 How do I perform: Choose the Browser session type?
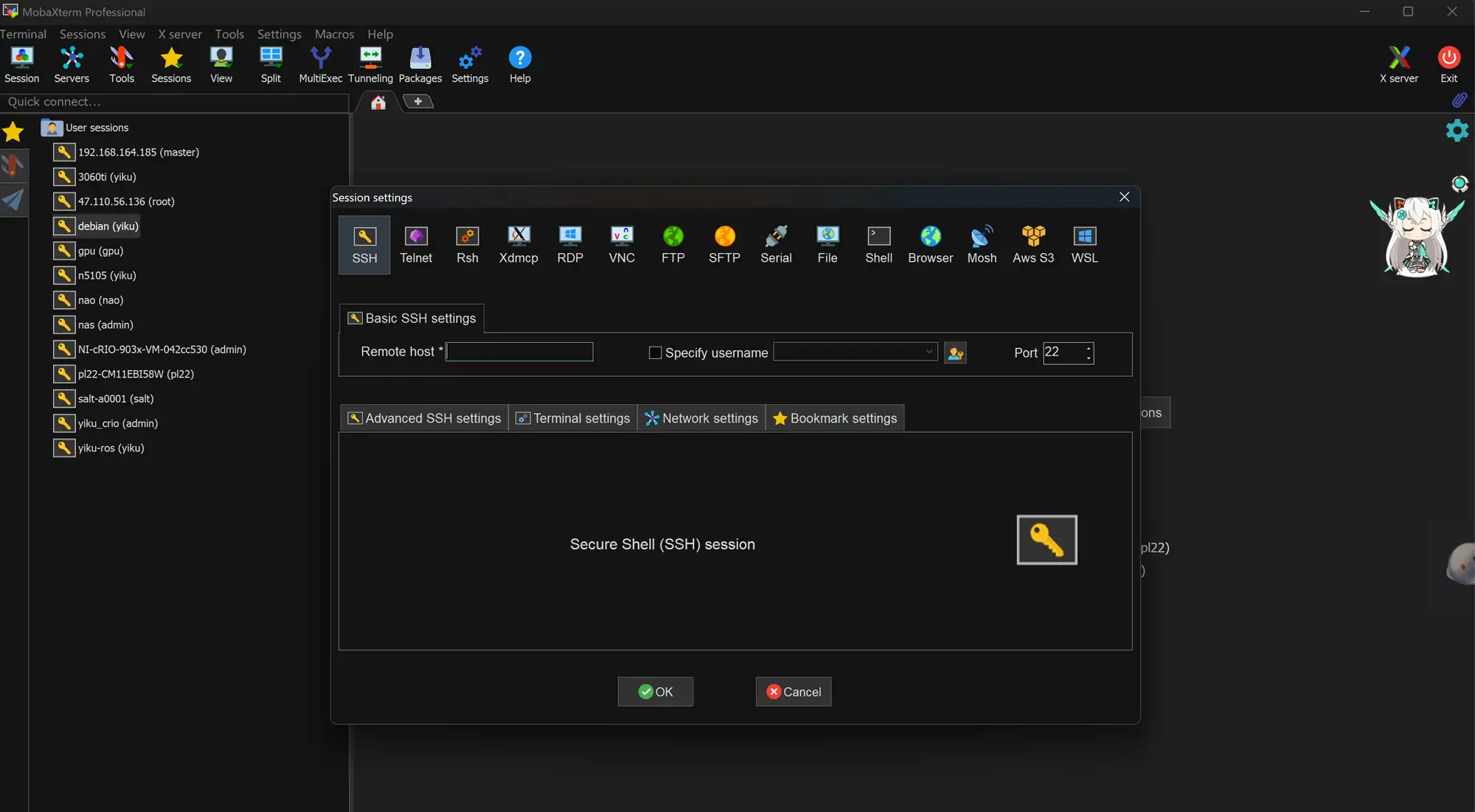pos(931,245)
